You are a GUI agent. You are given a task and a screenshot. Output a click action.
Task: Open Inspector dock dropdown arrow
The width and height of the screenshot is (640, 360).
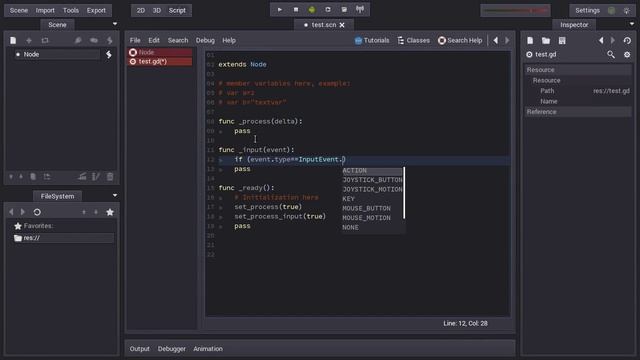[x=632, y=24]
